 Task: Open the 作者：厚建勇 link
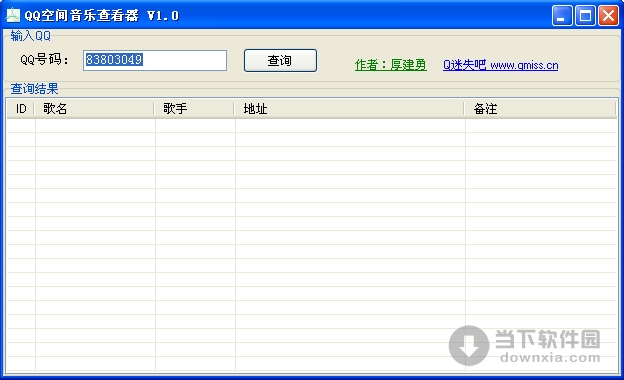pos(390,65)
